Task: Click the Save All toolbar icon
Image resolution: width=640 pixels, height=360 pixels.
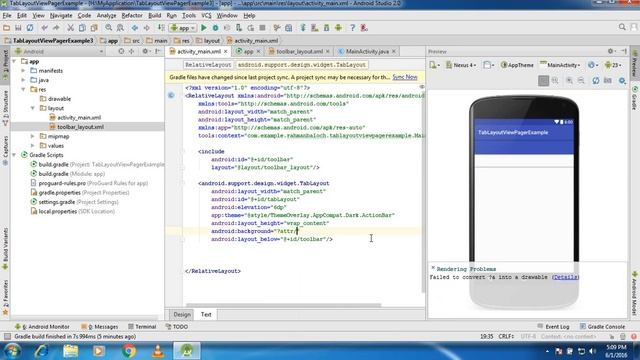Action: pos(18,28)
